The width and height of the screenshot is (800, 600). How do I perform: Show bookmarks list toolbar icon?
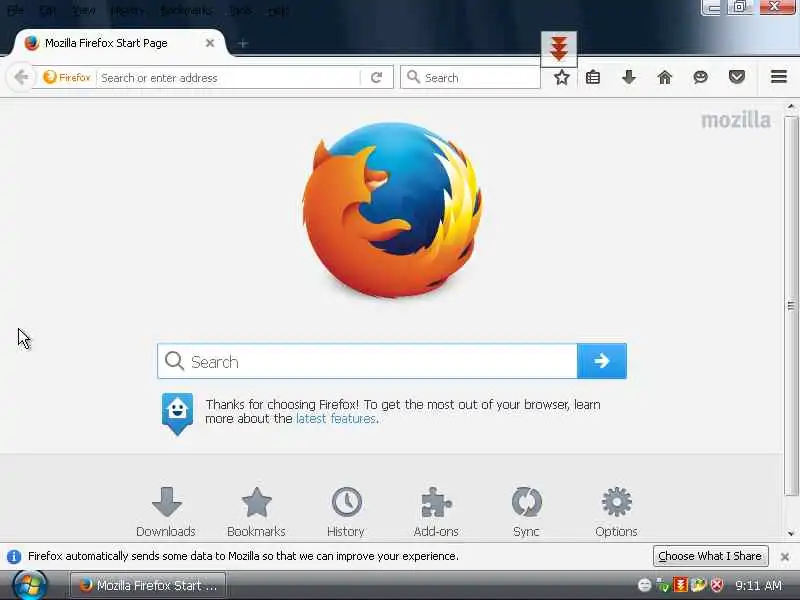[593, 78]
